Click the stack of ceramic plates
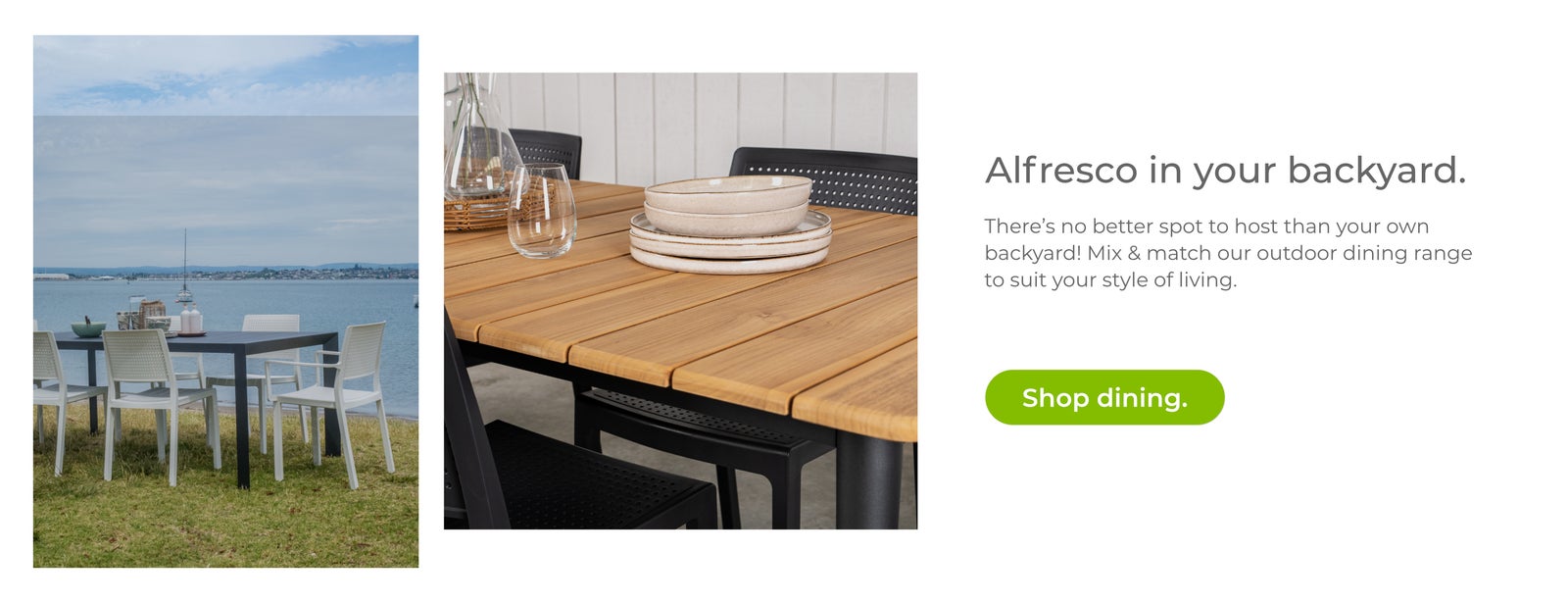Viewport: 1568px width, 603px height. [730, 225]
